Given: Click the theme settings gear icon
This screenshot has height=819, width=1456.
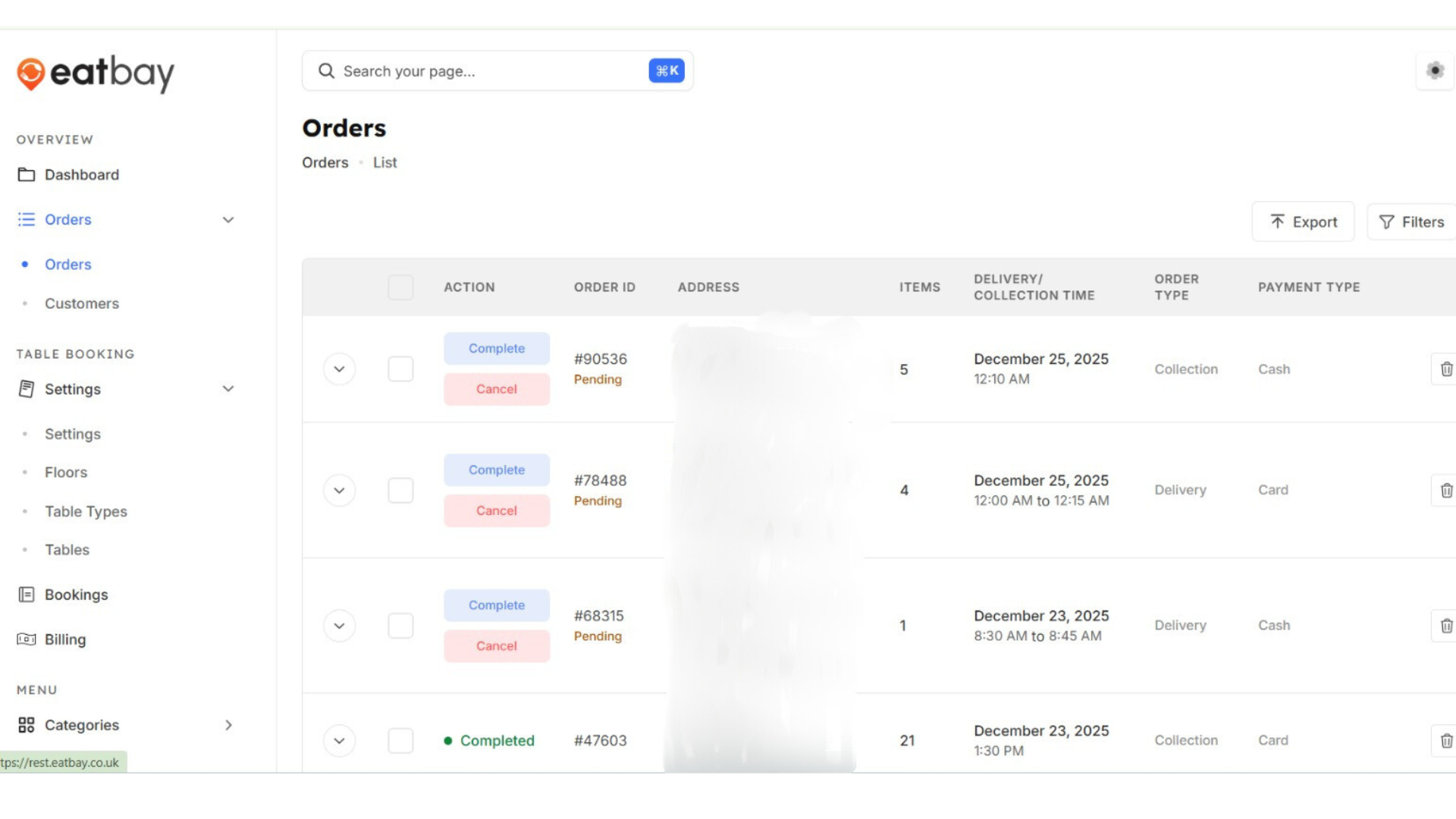Looking at the screenshot, I should click(x=1434, y=71).
